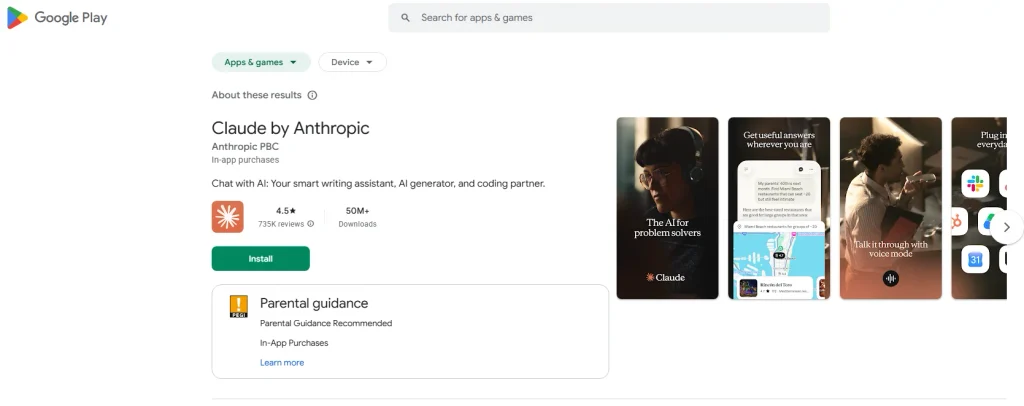Click the search magnifier icon
The image size is (1024, 406).
pos(406,18)
